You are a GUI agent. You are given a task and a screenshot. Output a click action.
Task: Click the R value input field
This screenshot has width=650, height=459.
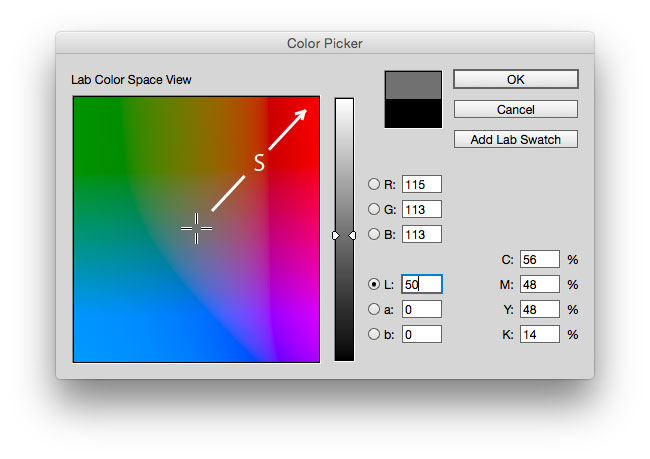point(422,184)
